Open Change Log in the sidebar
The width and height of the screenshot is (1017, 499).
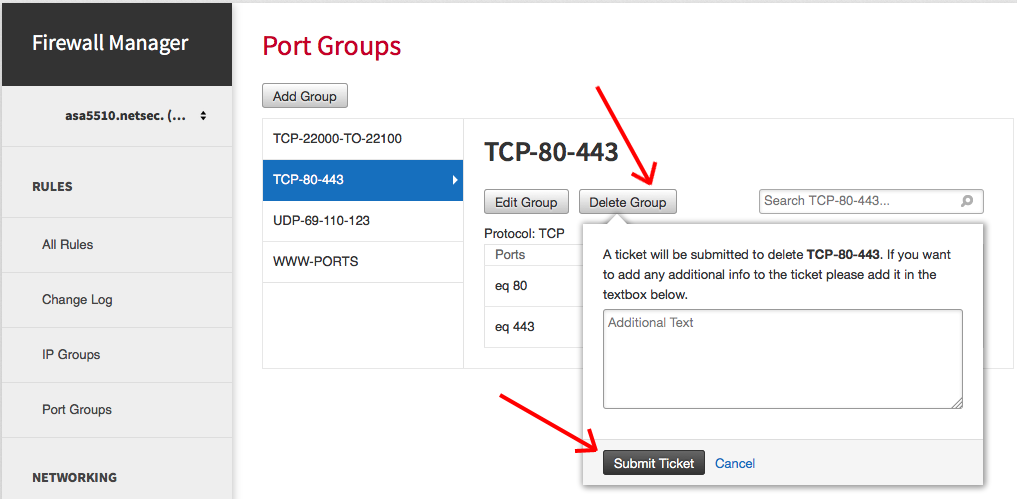[x=77, y=300]
